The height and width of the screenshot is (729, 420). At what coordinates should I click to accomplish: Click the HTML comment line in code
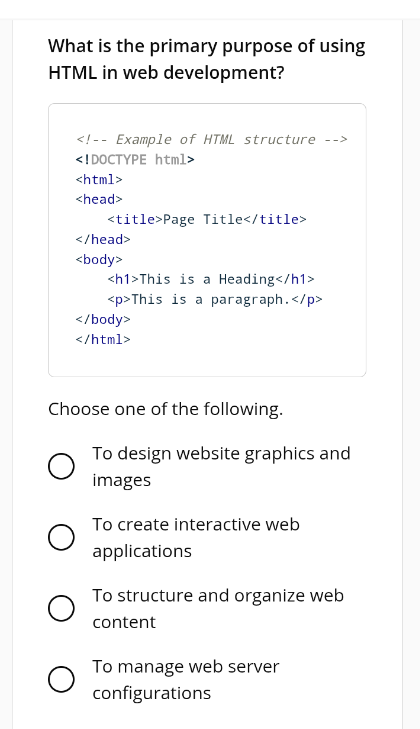212,139
